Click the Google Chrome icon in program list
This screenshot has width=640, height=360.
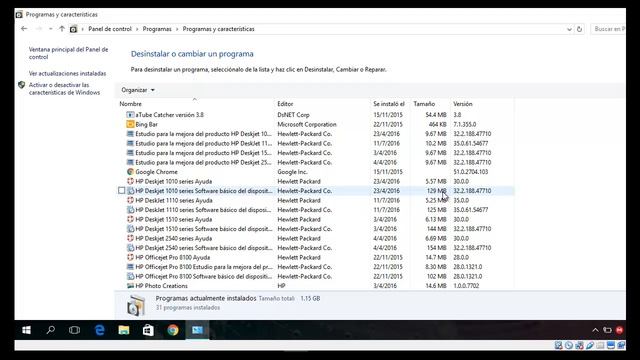tap(130, 172)
